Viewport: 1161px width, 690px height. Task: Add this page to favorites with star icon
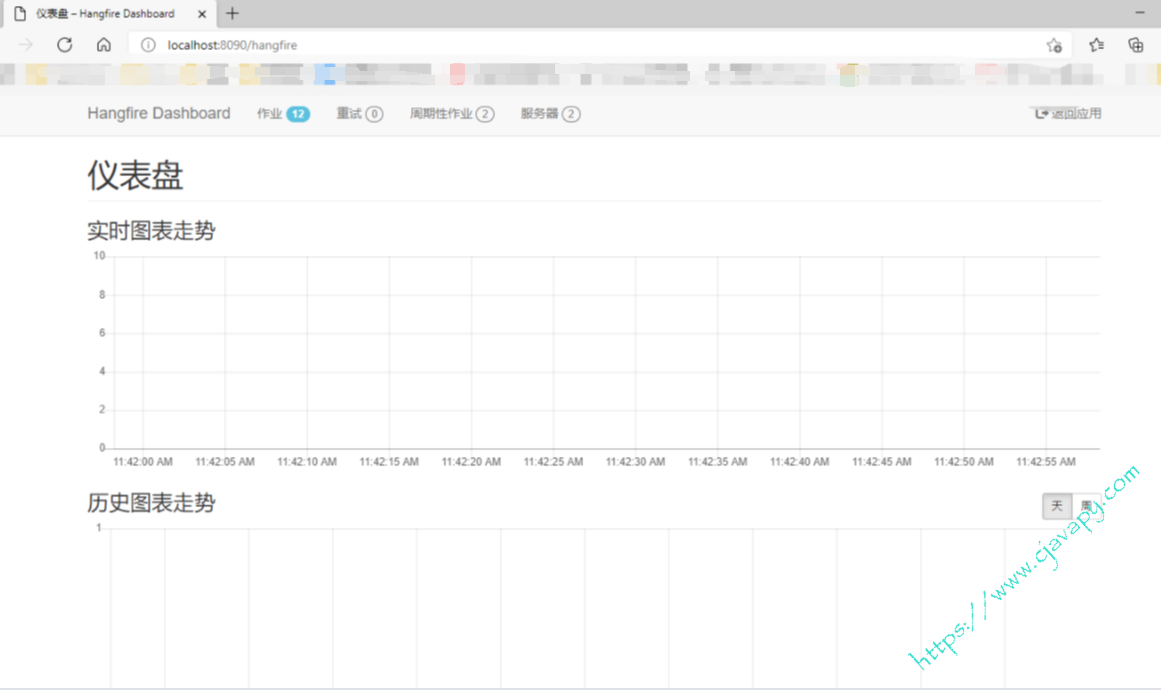(1053, 45)
